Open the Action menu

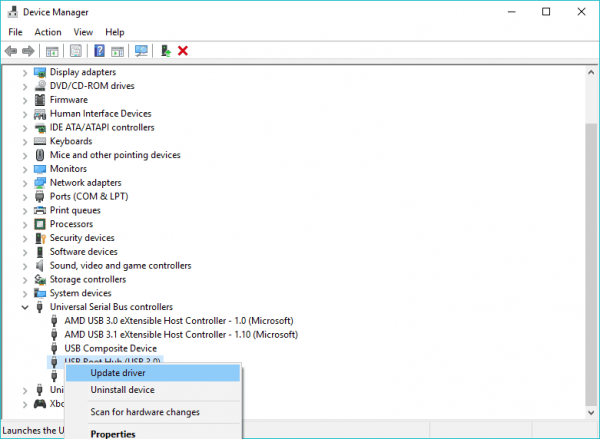[x=48, y=32]
